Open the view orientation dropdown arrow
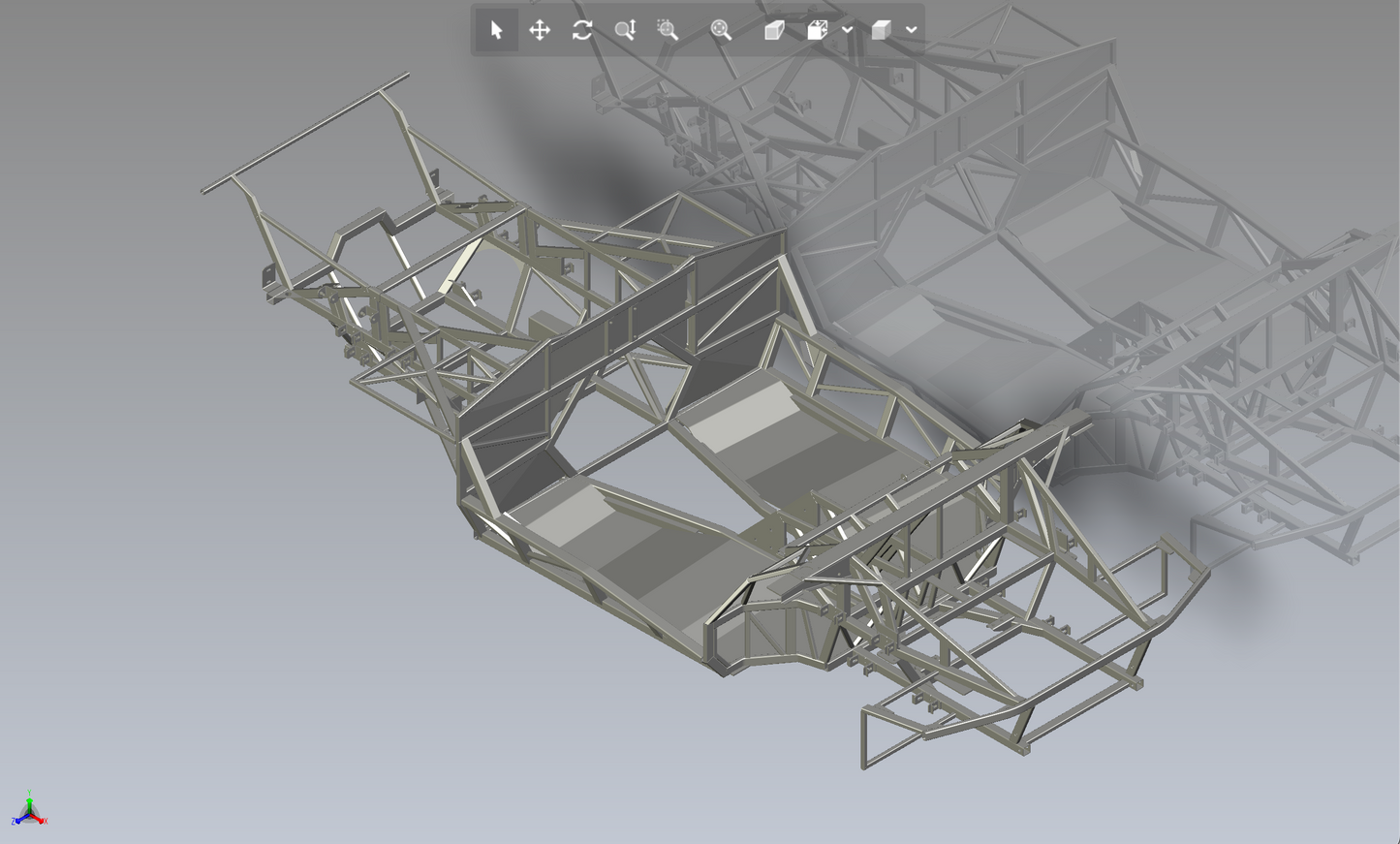 [x=848, y=30]
